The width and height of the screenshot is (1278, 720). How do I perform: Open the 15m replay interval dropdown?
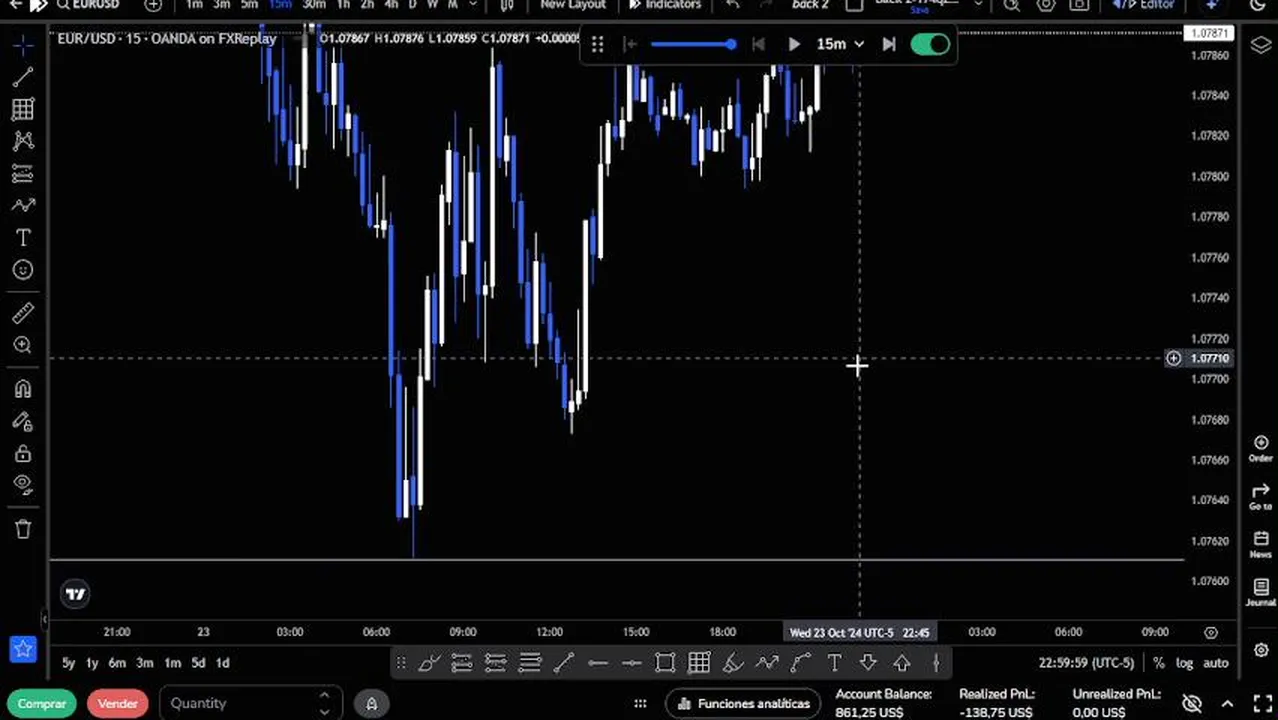tap(840, 44)
